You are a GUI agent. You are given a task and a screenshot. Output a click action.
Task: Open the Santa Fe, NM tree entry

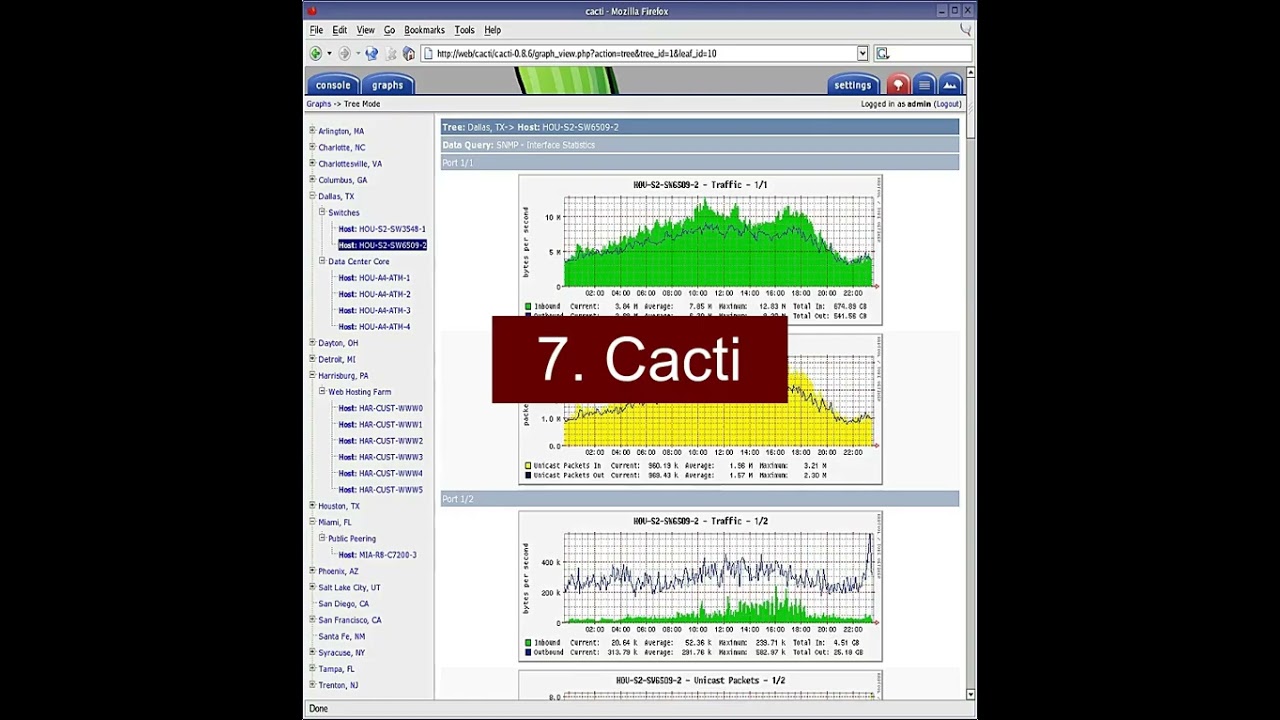pyautogui.click(x=341, y=636)
